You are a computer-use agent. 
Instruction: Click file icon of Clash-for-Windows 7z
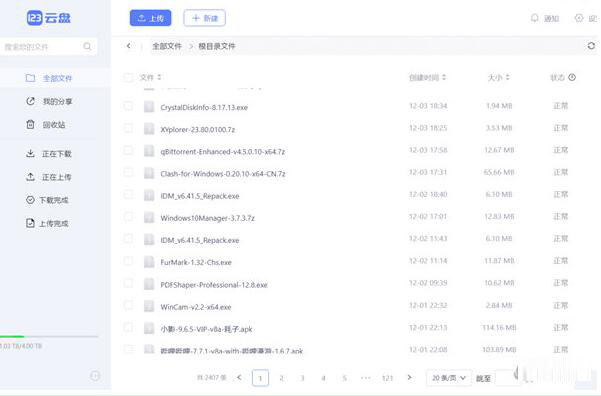coord(149,173)
